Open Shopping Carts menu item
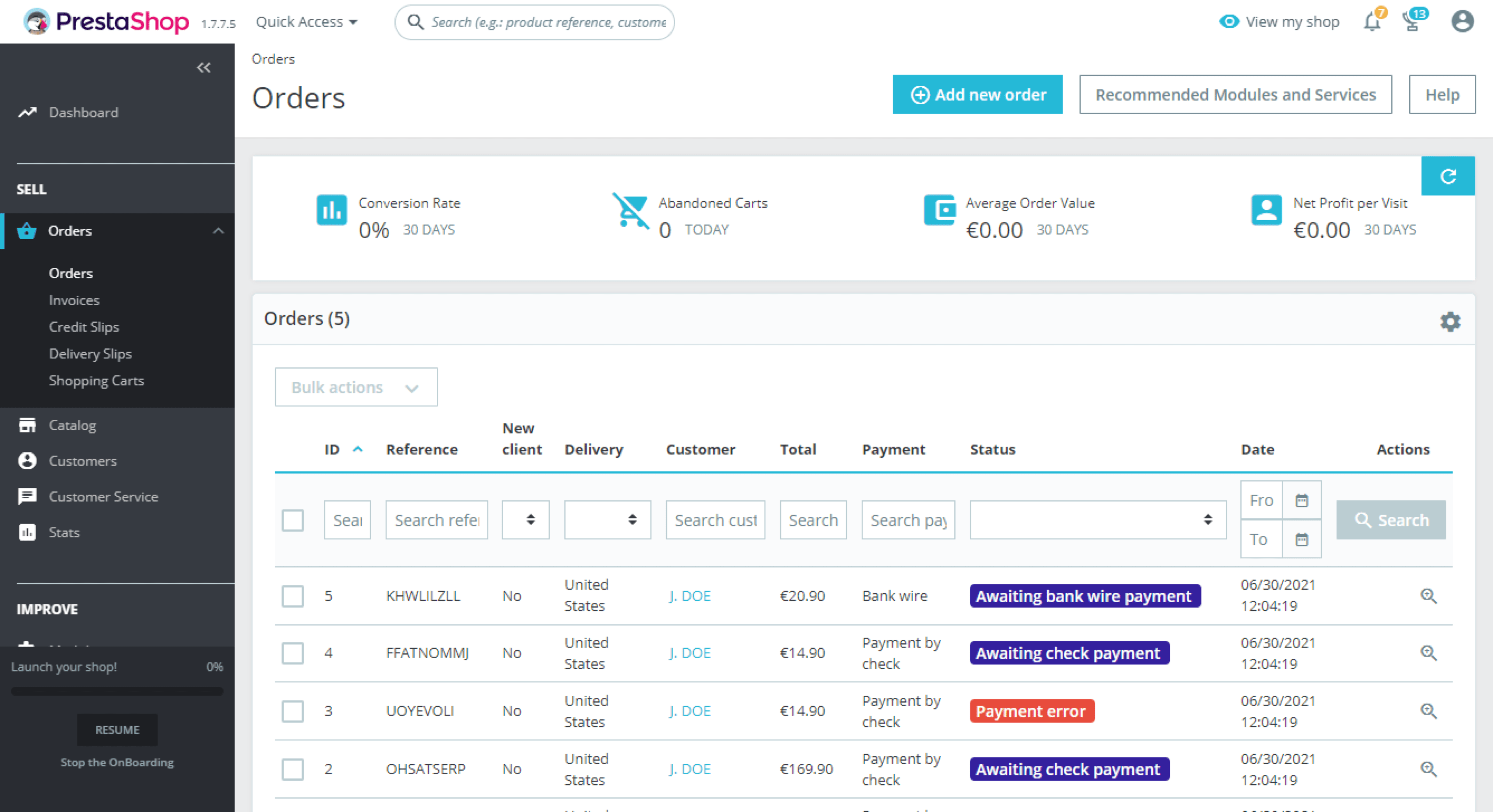1493x812 pixels. tap(97, 380)
